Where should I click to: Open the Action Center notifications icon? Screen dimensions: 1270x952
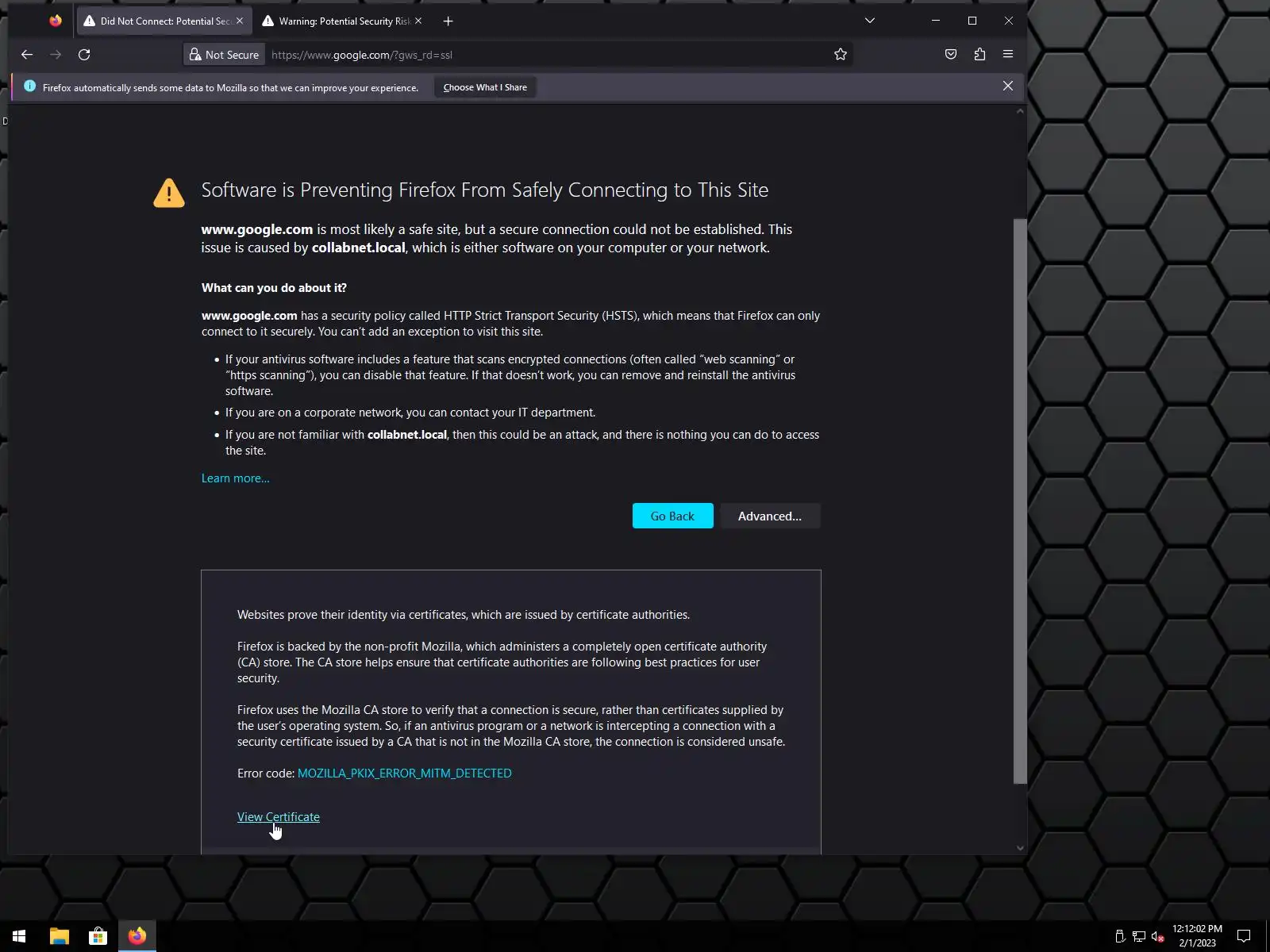1244,936
